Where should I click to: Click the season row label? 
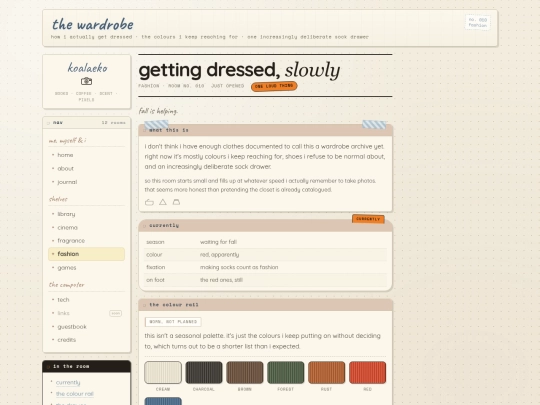click(x=155, y=242)
